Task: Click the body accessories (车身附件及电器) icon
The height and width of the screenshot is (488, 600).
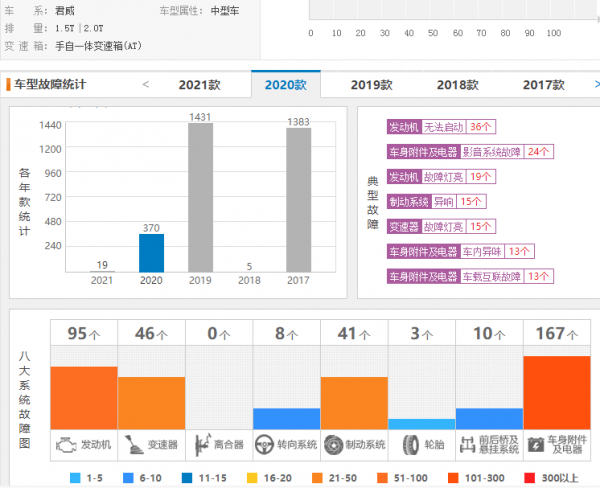Action: 536,443
